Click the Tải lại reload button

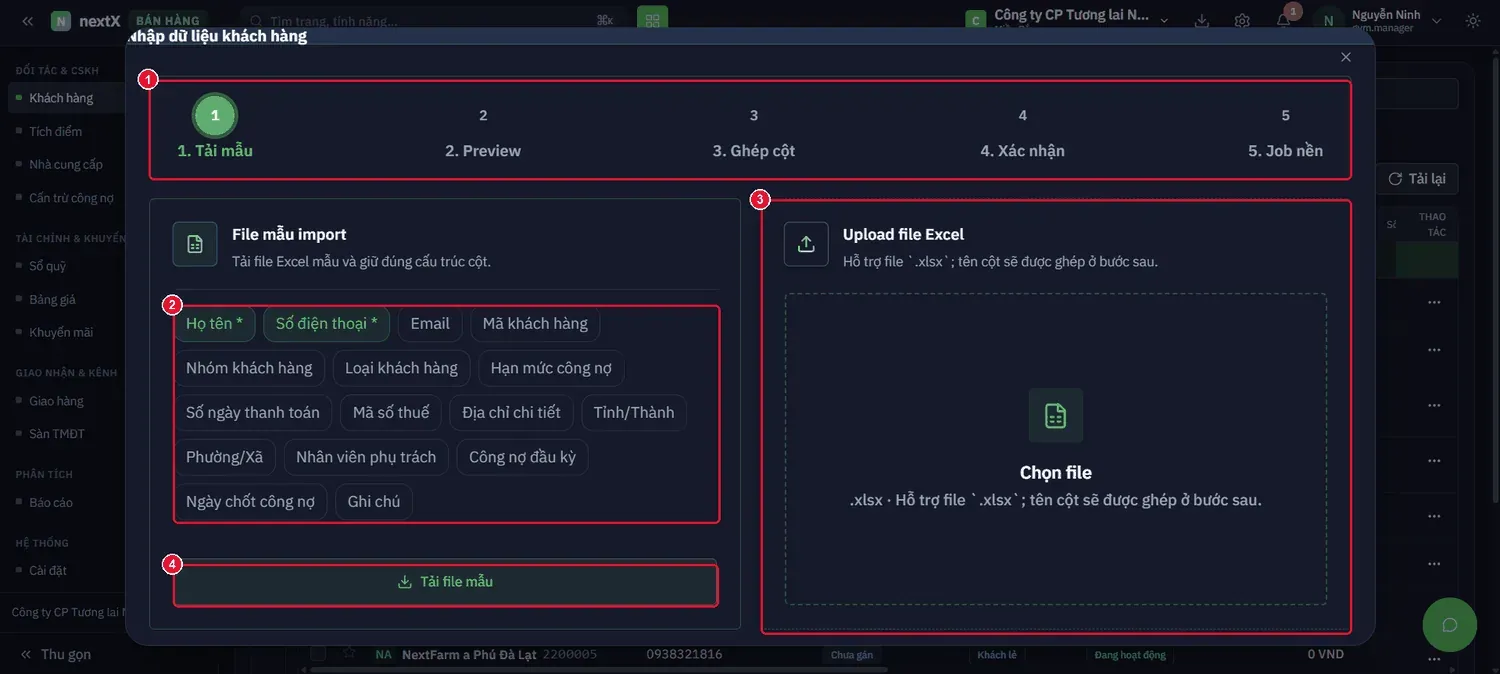[1417, 179]
